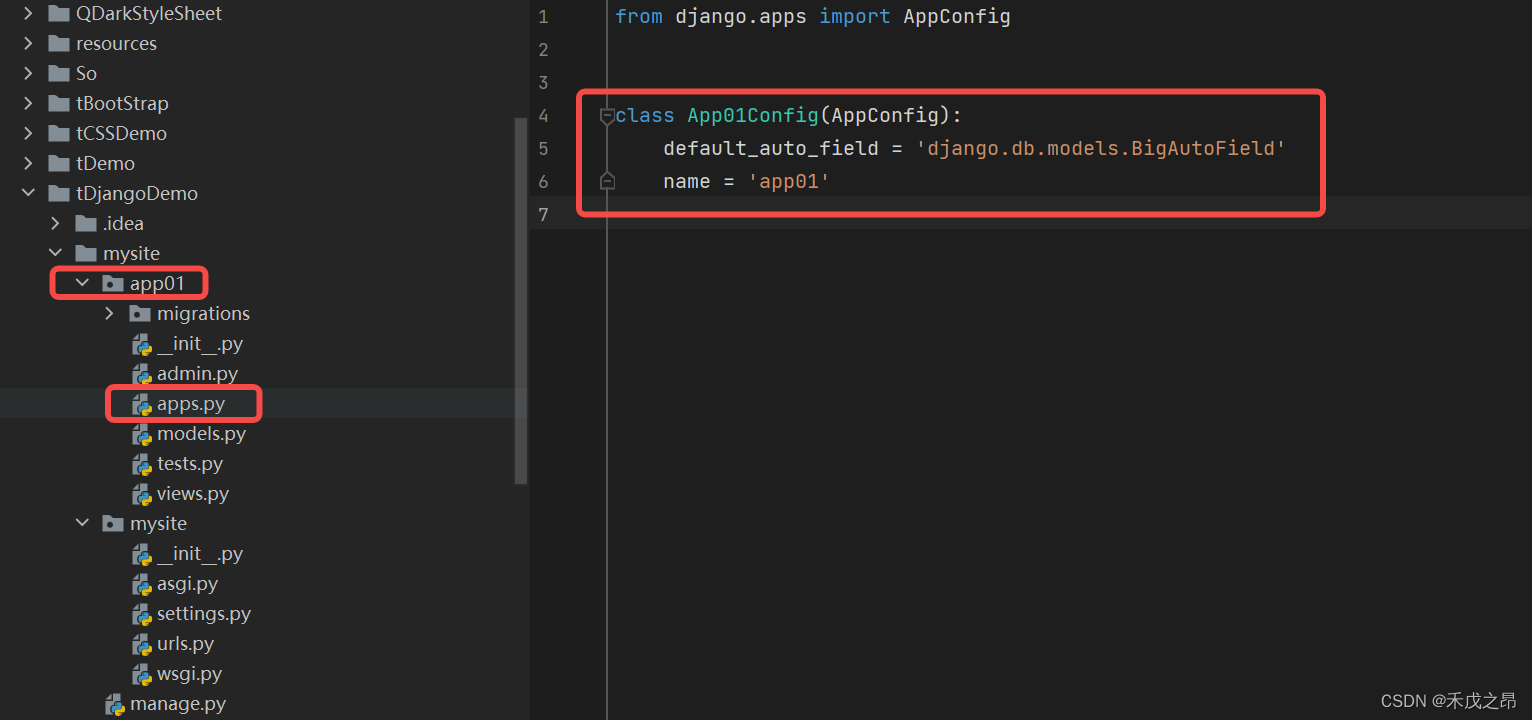Click Python file icon of settings.py
This screenshot has width=1532, height=720.
point(141,614)
